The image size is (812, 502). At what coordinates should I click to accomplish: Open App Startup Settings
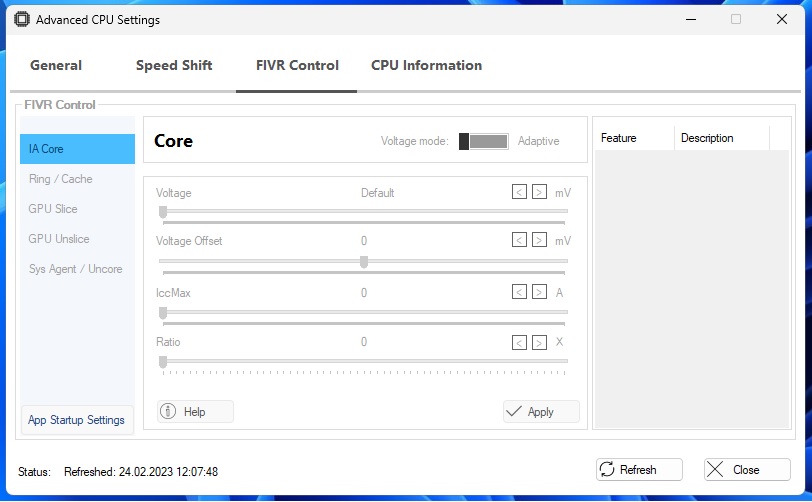(x=77, y=420)
